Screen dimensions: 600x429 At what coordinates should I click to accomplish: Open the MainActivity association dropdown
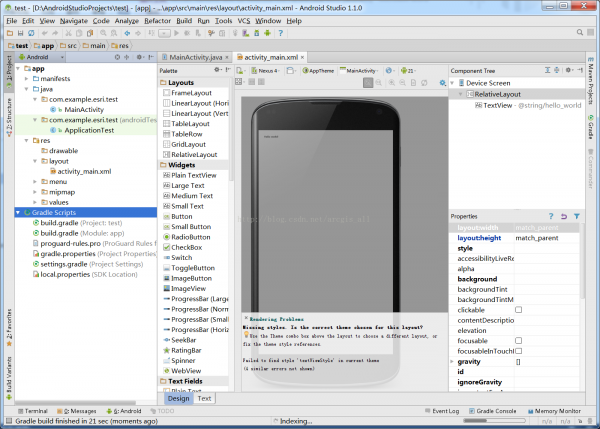359,70
